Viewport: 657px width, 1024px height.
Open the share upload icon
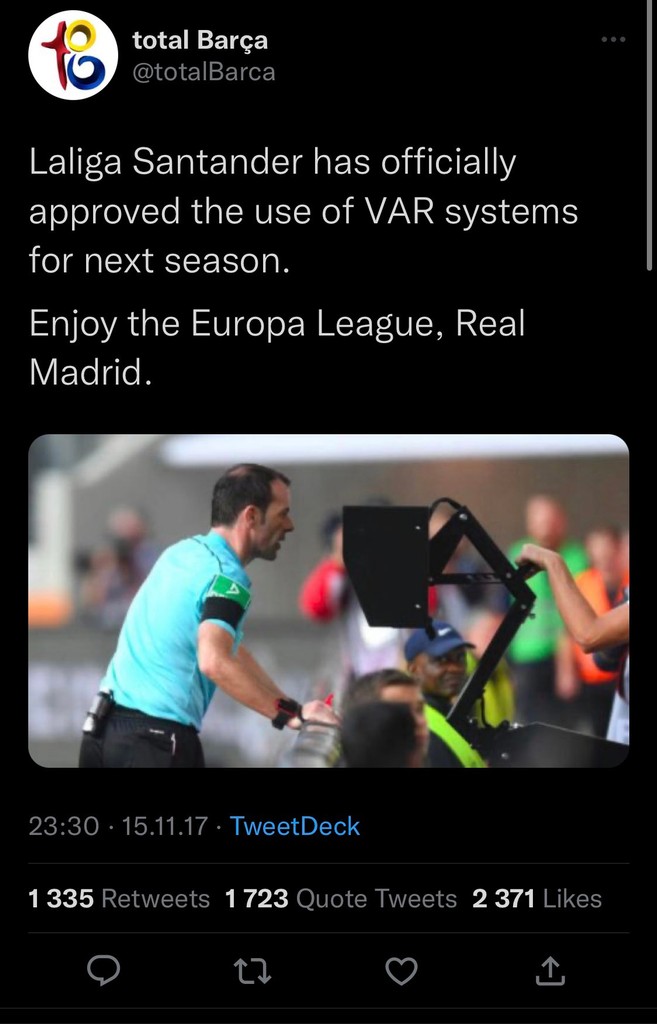[550, 970]
